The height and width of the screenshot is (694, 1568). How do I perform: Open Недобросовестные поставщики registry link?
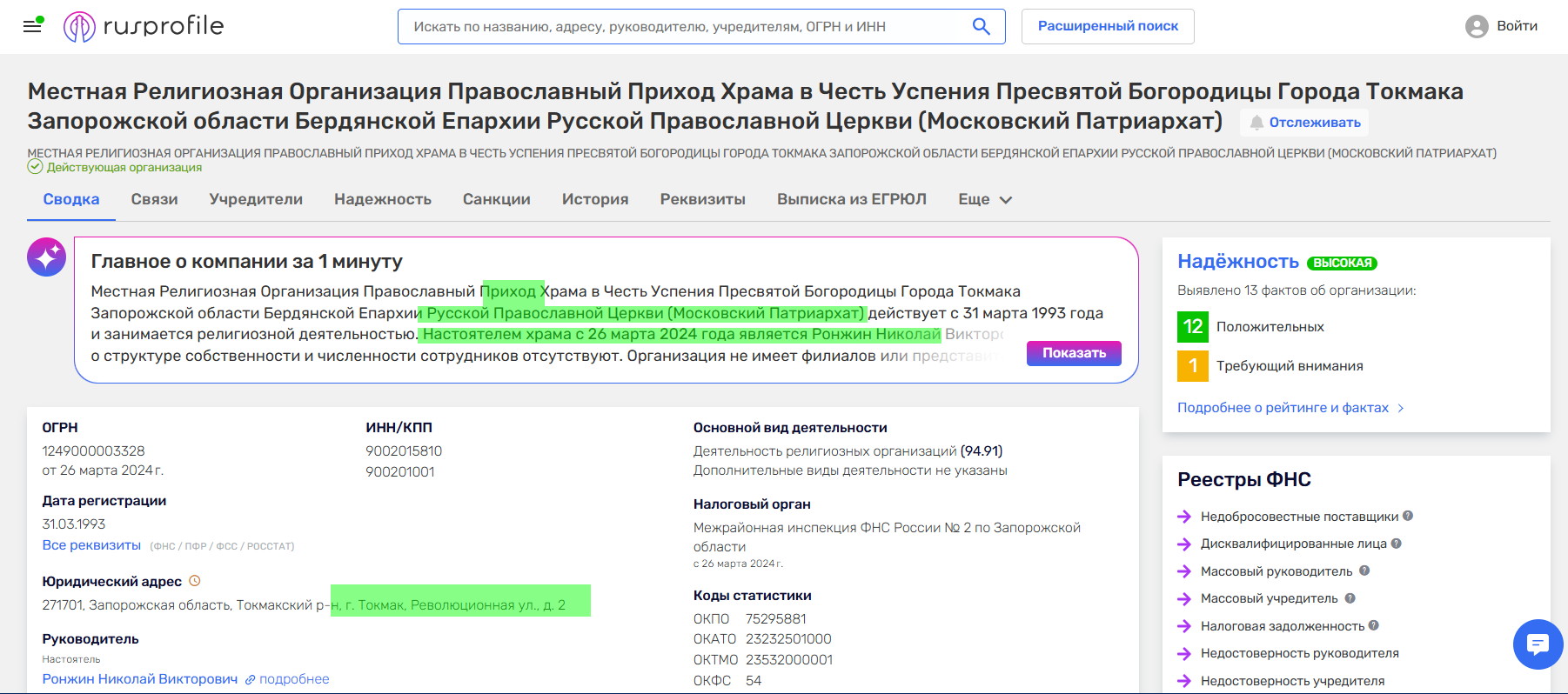pos(1299,517)
